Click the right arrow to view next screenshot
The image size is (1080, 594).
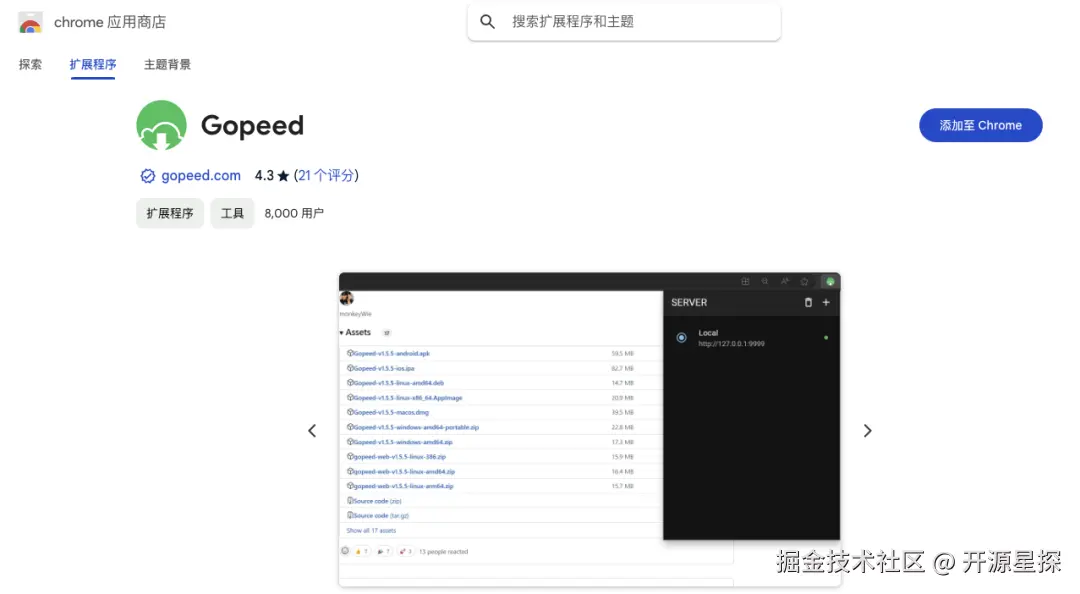[x=867, y=430]
